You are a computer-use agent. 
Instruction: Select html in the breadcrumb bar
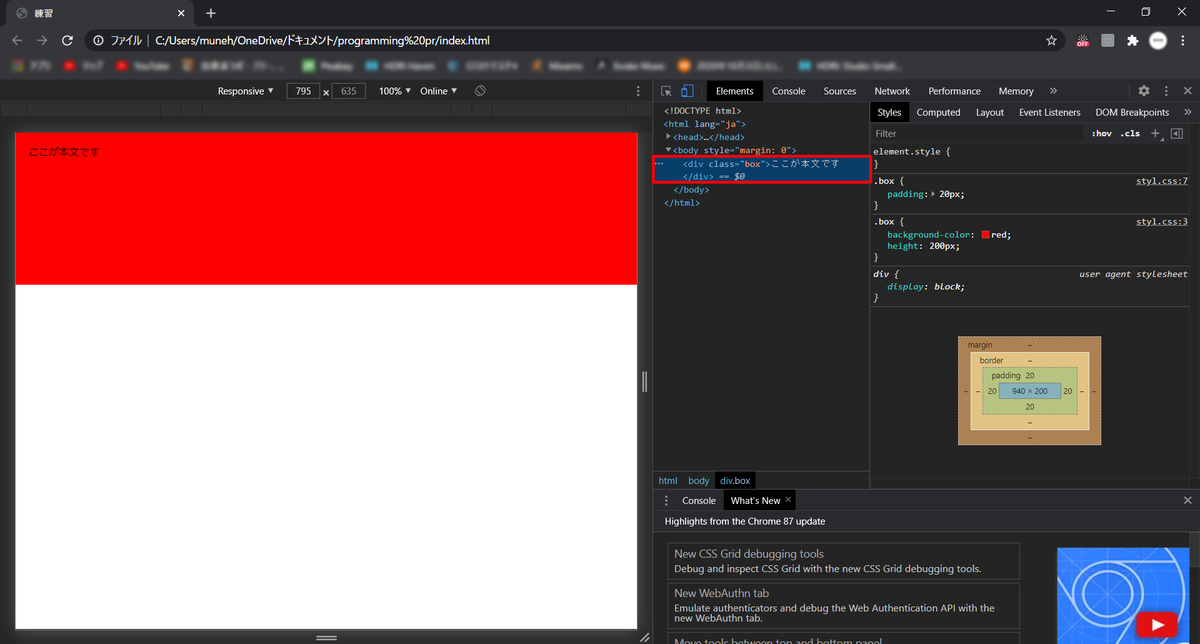tap(667, 481)
